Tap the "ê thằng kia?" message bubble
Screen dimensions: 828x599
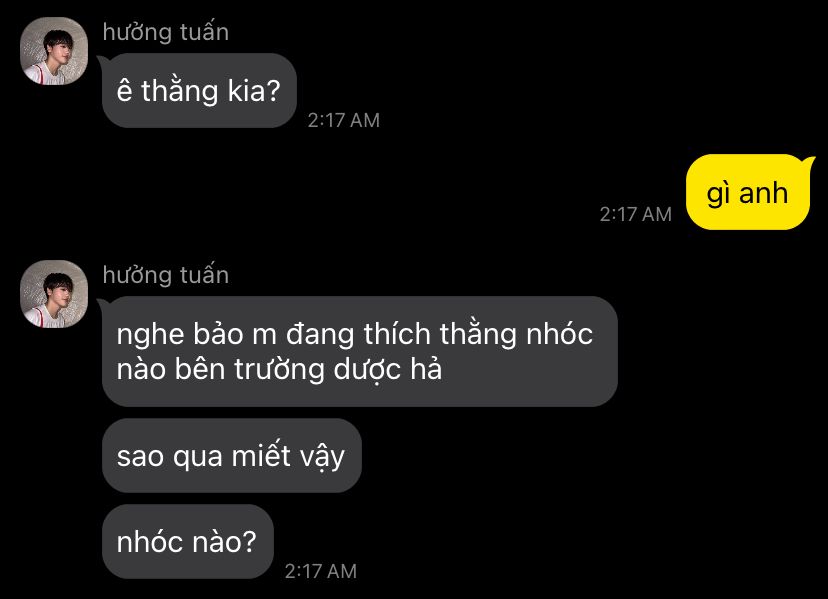point(199,90)
